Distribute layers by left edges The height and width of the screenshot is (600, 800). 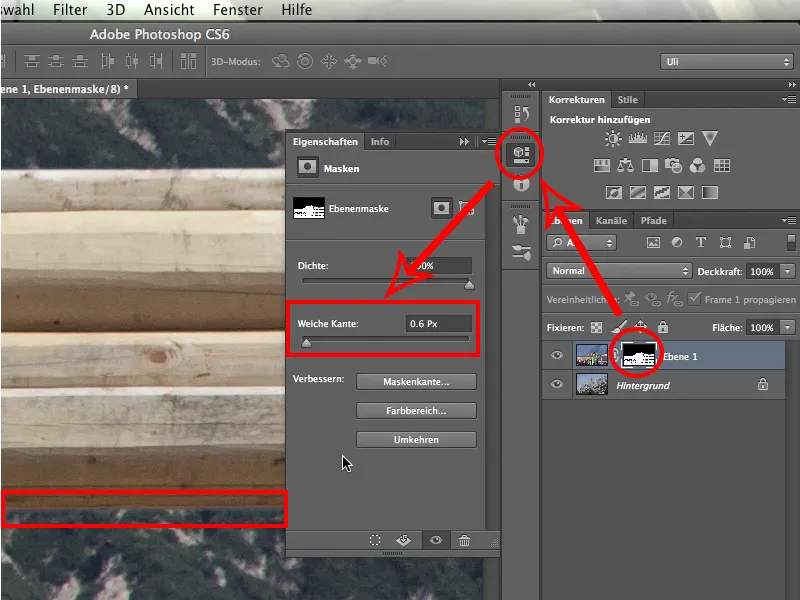107,61
